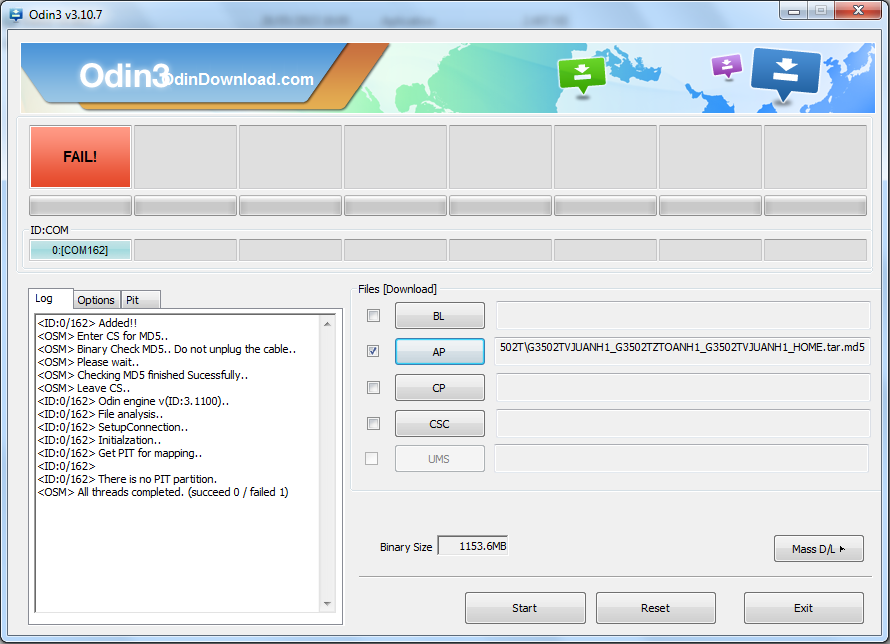This screenshot has height=644, width=890.
Task: Reset the Odin settings
Action: [656, 608]
